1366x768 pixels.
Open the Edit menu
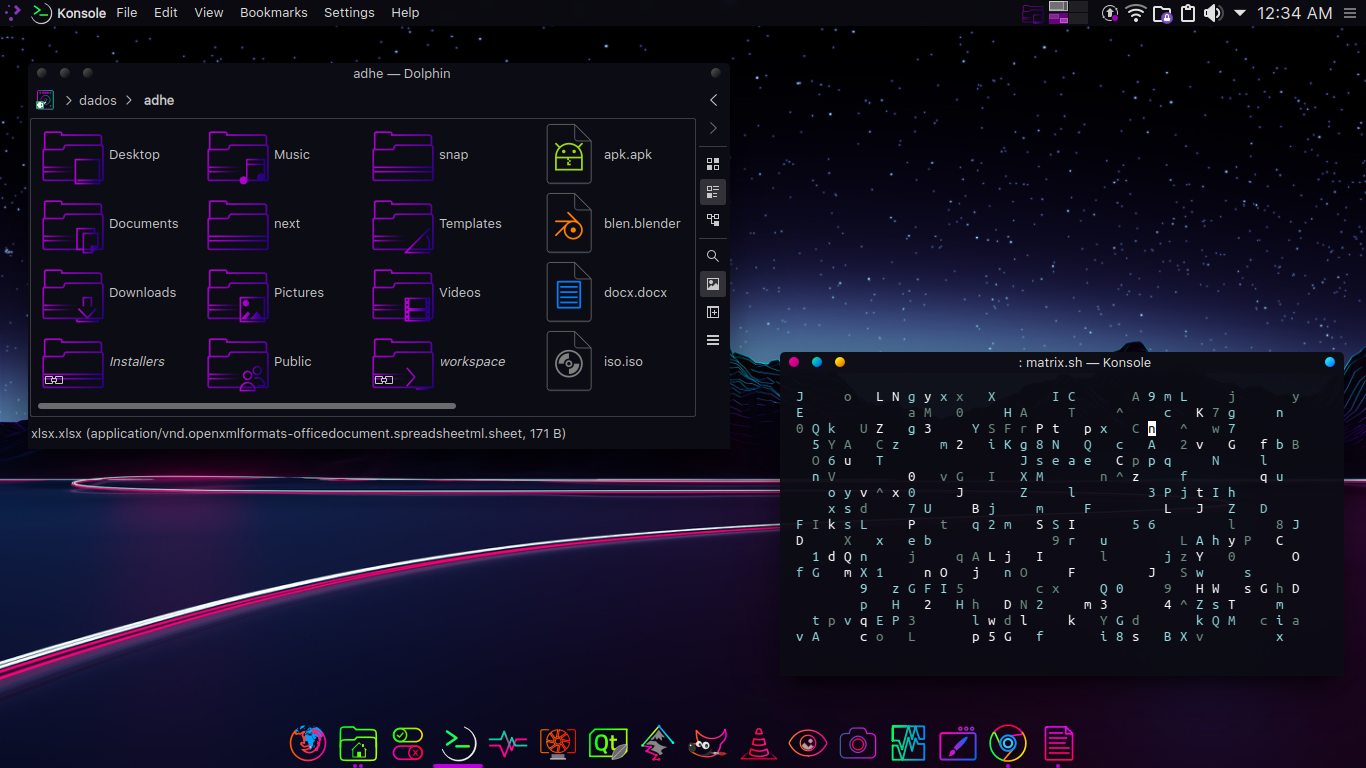[x=166, y=13]
